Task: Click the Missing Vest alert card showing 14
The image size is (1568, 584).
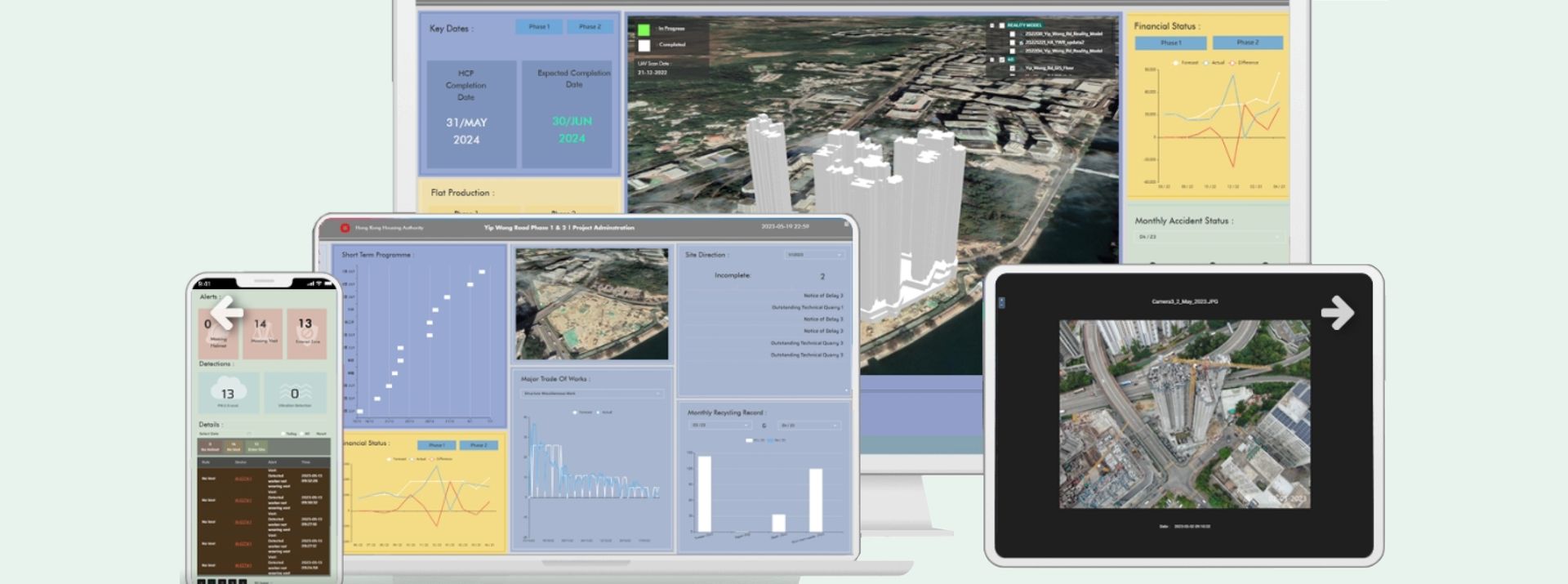Action: [263, 333]
